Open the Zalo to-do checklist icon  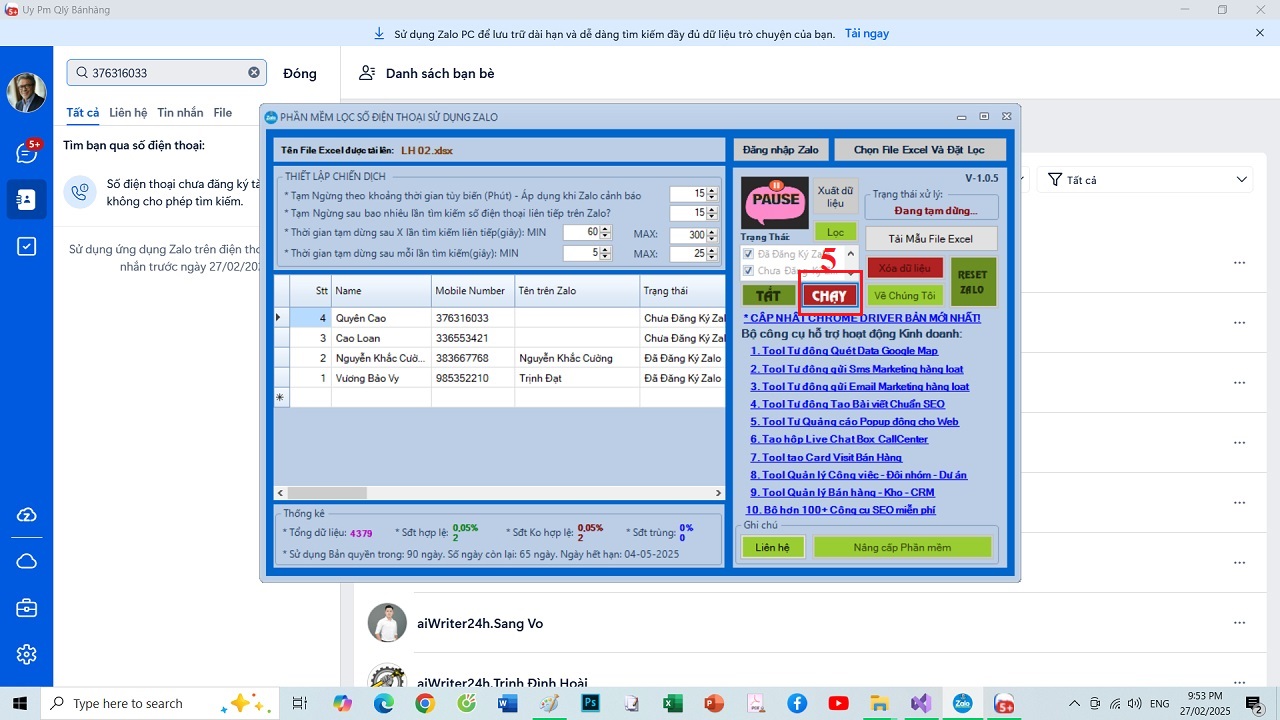tap(27, 246)
